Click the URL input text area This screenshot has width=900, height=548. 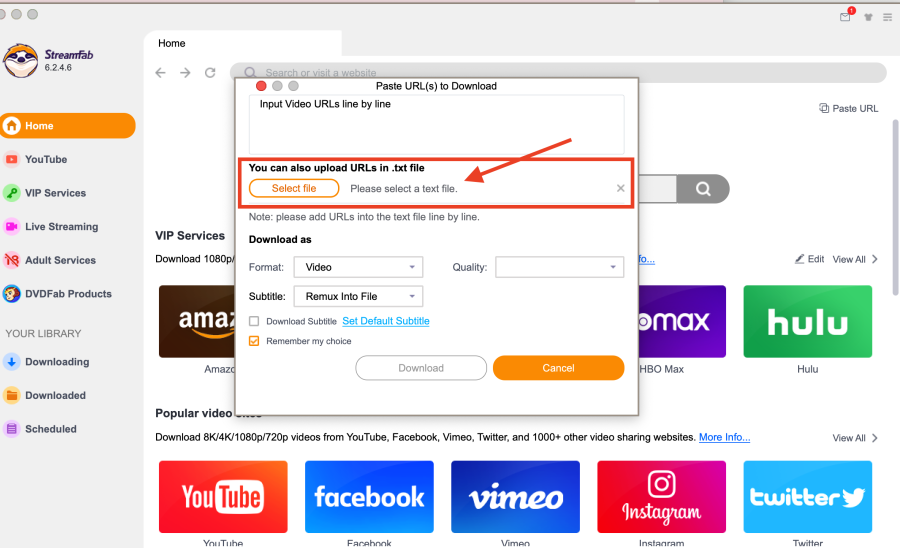pyautogui.click(x=436, y=125)
